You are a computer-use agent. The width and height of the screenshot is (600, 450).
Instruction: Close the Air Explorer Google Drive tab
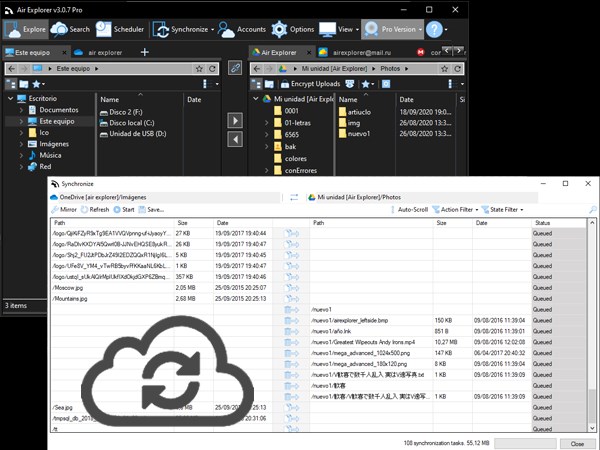(x=309, y=52)
